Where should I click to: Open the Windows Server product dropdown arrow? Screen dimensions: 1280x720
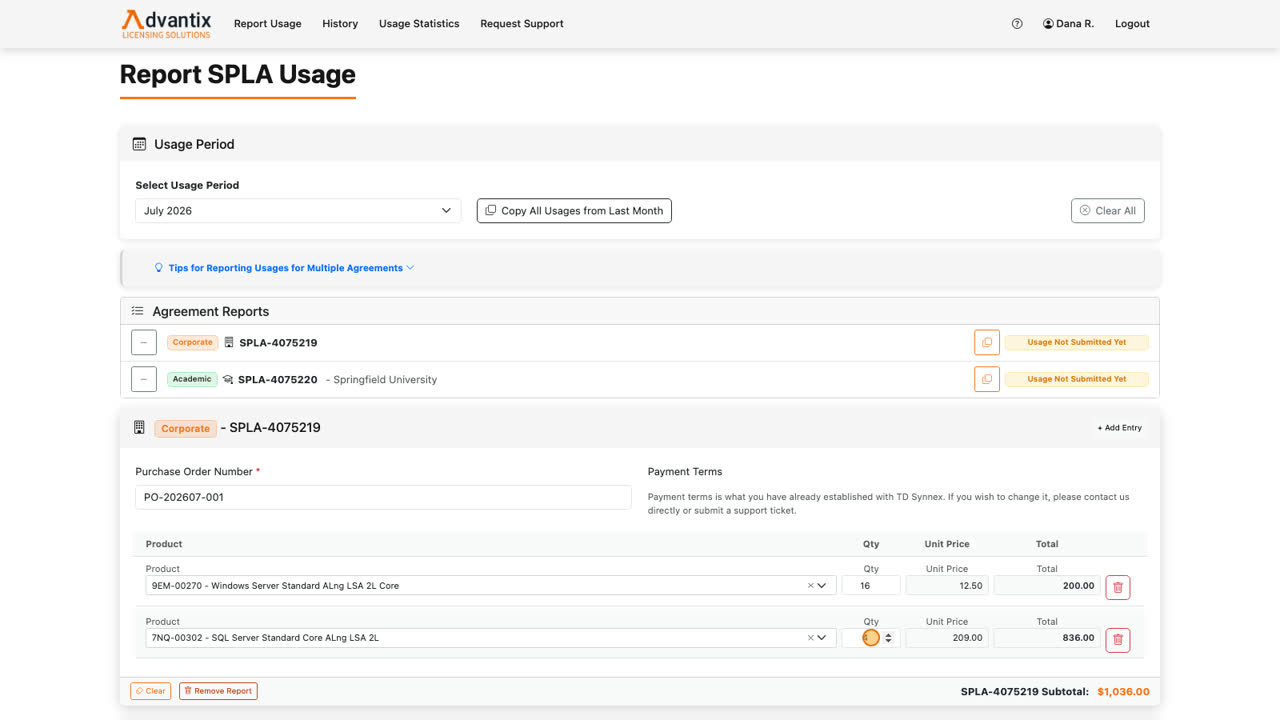point(823,586)
